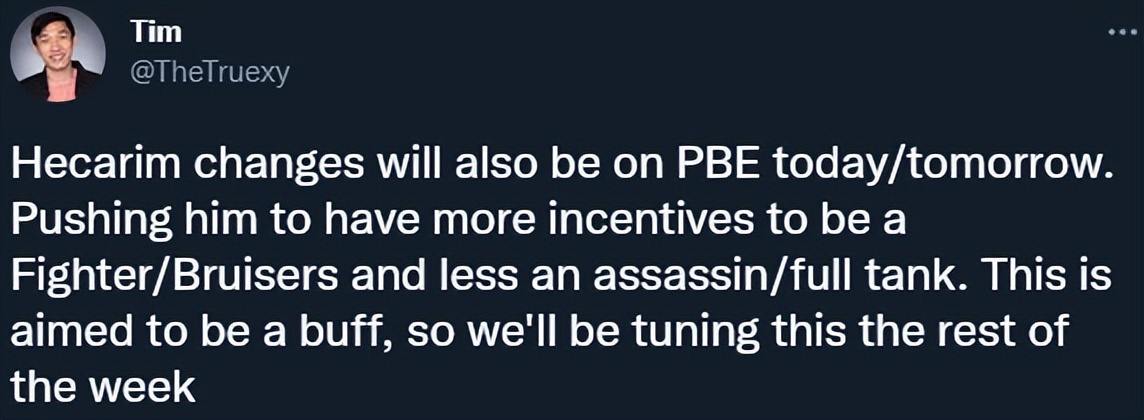This screenshot has height=420, width=1144.
Task: Click the word changes in the first line
Action: 290,170
